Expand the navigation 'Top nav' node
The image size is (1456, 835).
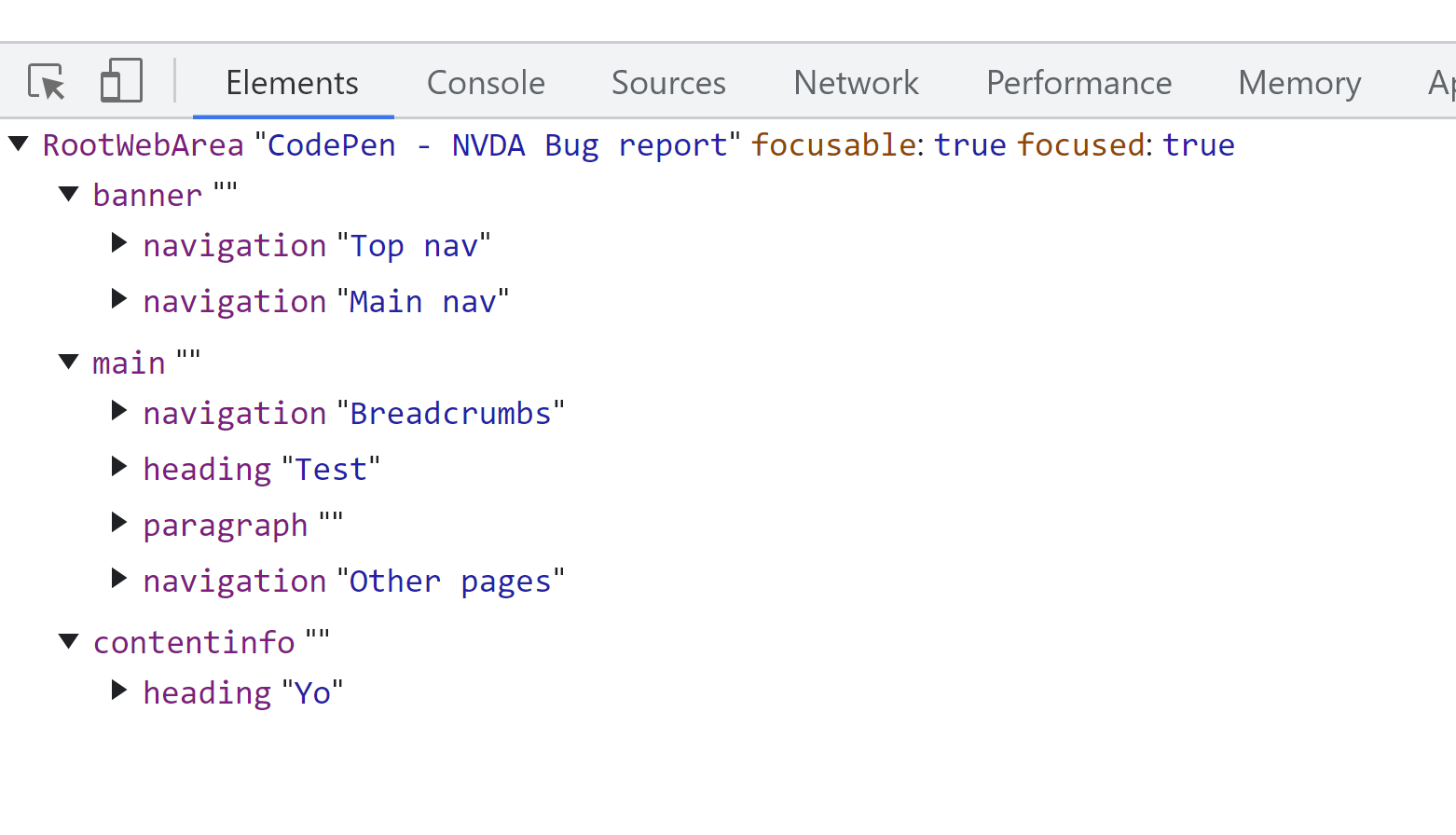click(x=118, y=243)
